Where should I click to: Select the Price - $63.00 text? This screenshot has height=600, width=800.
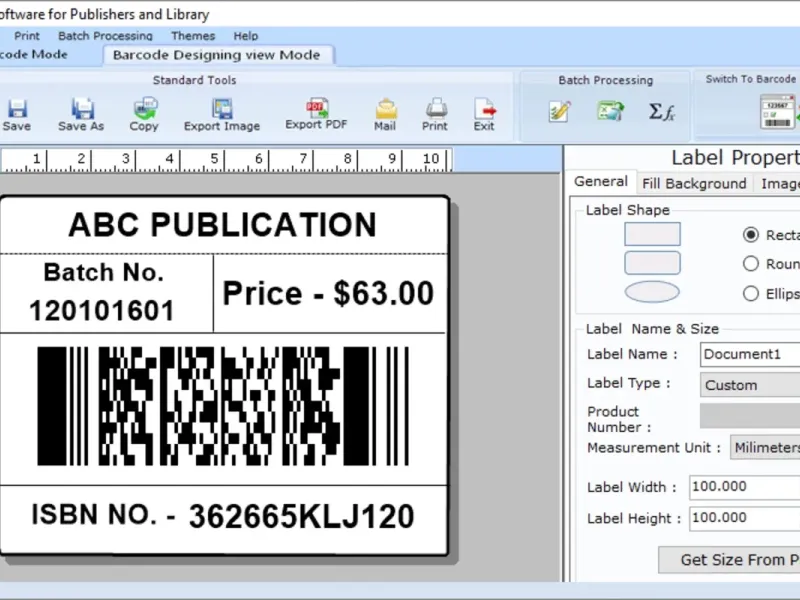point(329,293)
